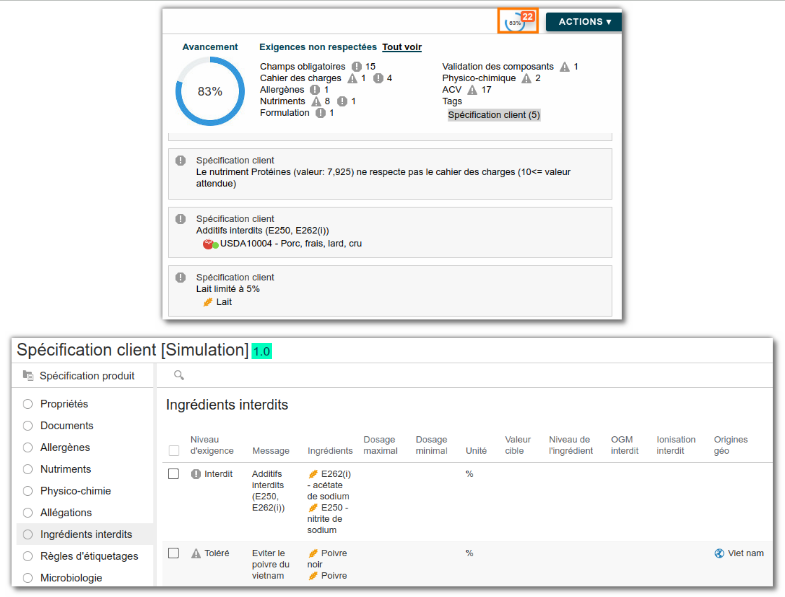Click the Spécification client (5) tag

click(x=494, y=115)
